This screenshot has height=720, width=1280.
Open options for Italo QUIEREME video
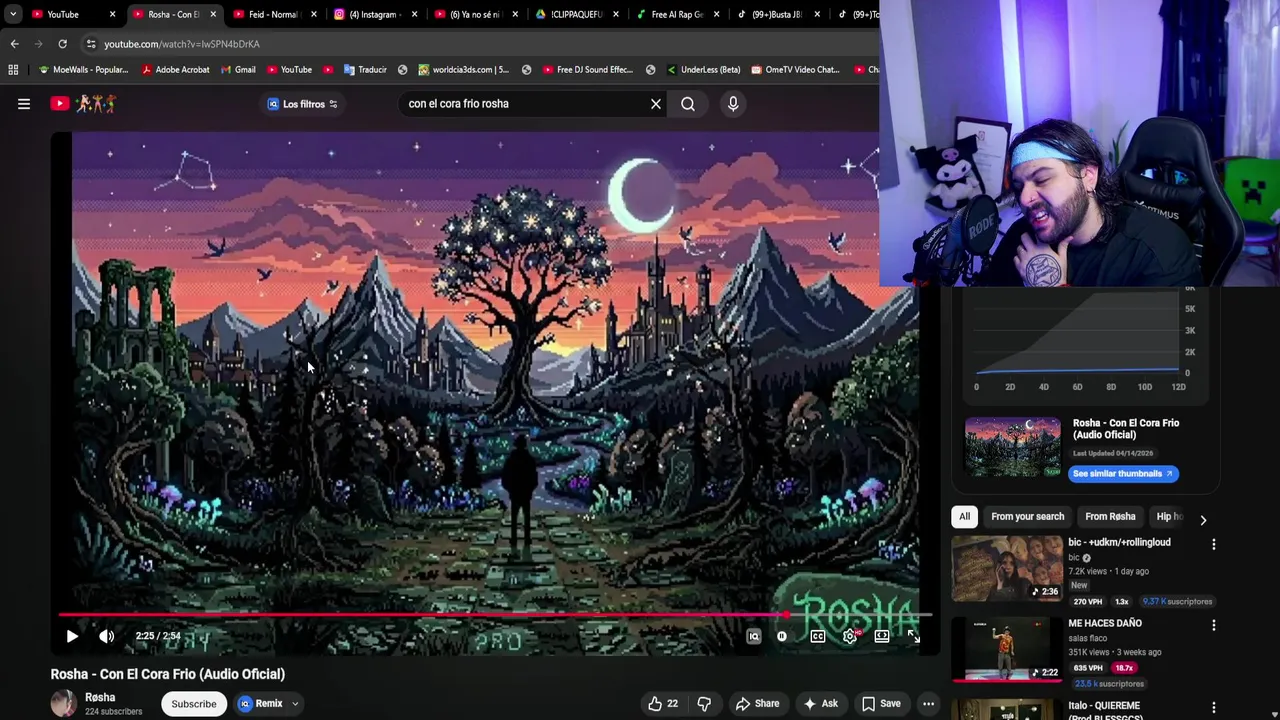(1214, 708)
